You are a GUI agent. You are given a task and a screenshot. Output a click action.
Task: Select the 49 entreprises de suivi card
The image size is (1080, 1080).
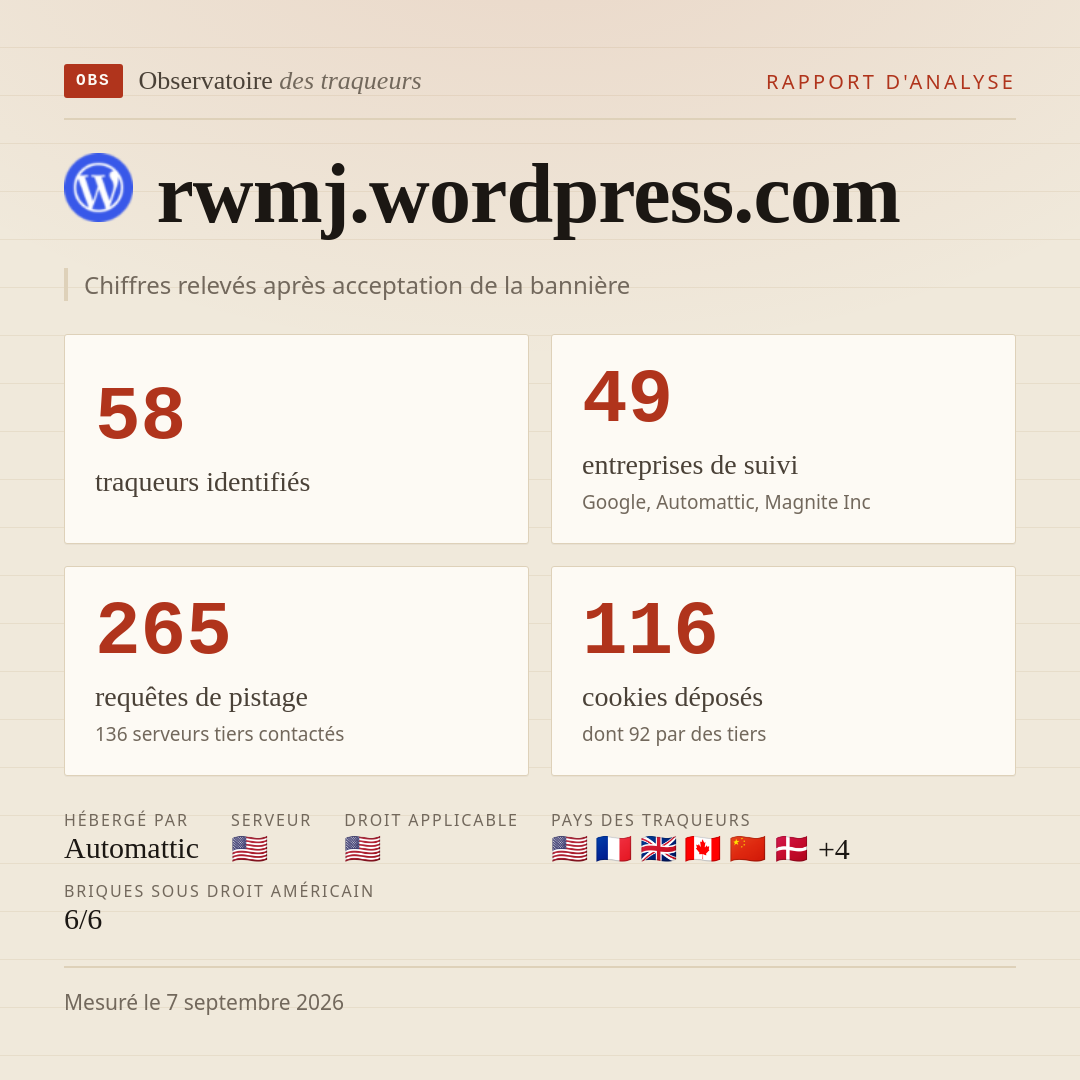click(783, 439)
